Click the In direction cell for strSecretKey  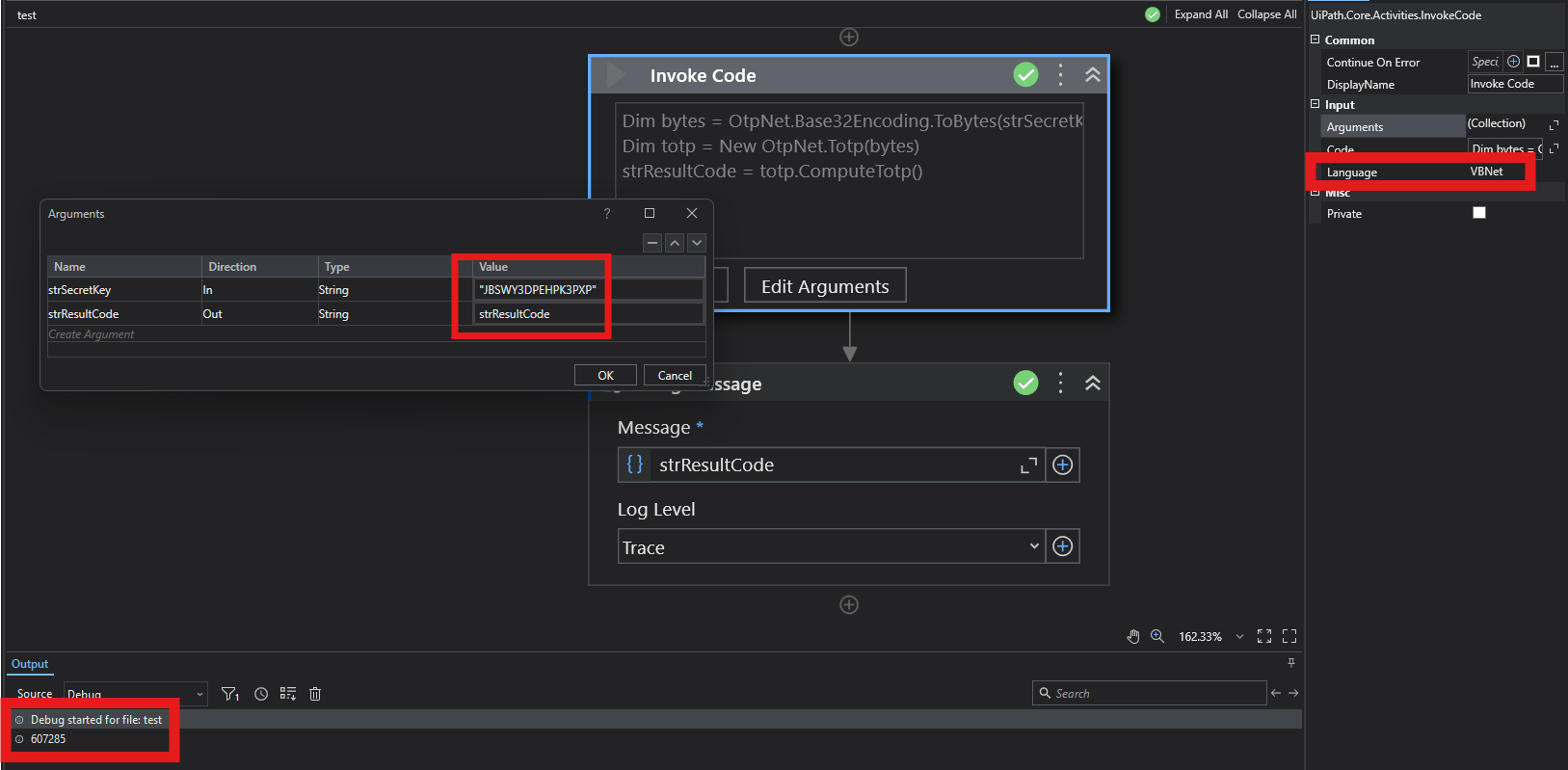coord(259,289)
